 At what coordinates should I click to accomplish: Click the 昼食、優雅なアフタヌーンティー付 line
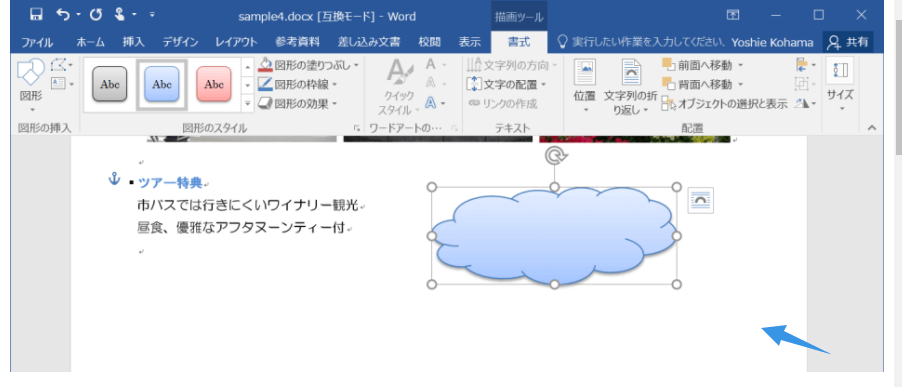[x=240, y=228]
